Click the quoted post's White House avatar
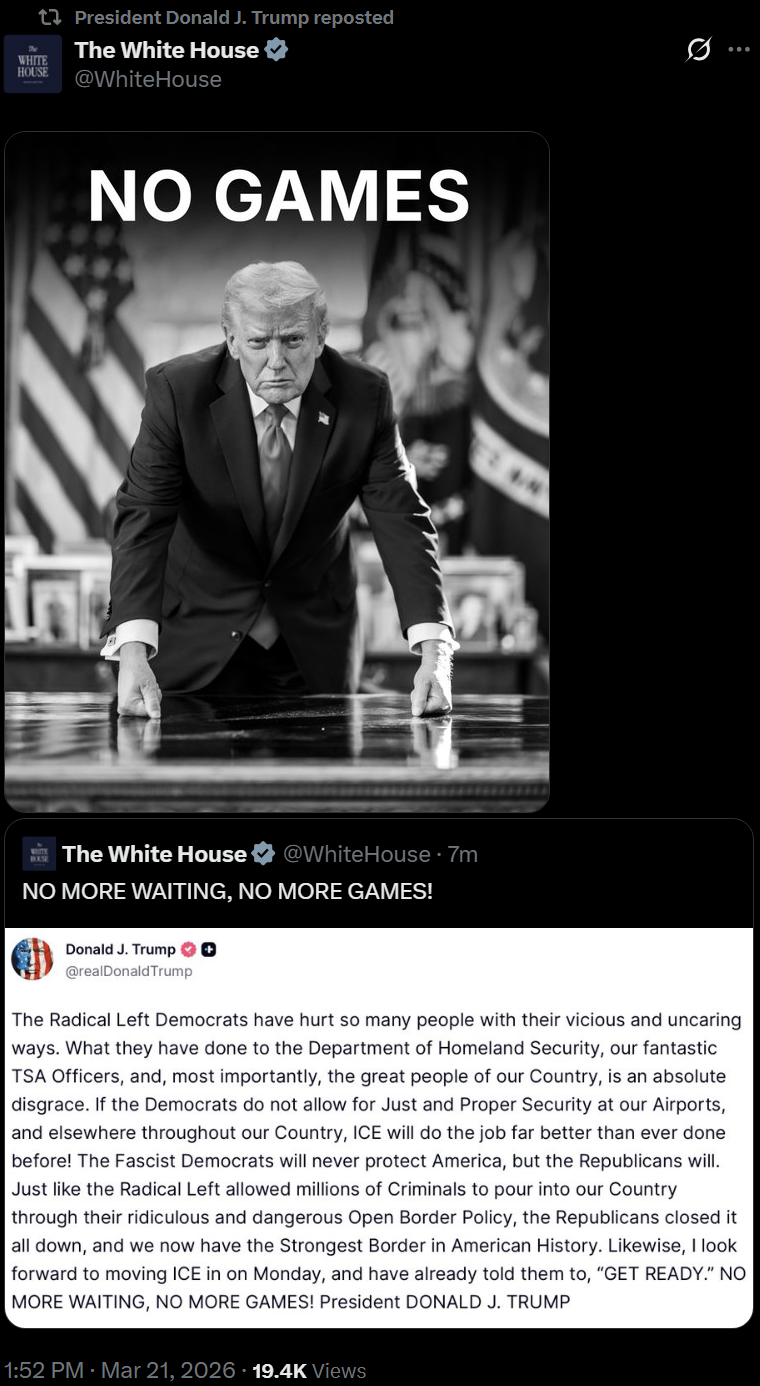This screenshot has height=1386, width=760. (39, 854)
